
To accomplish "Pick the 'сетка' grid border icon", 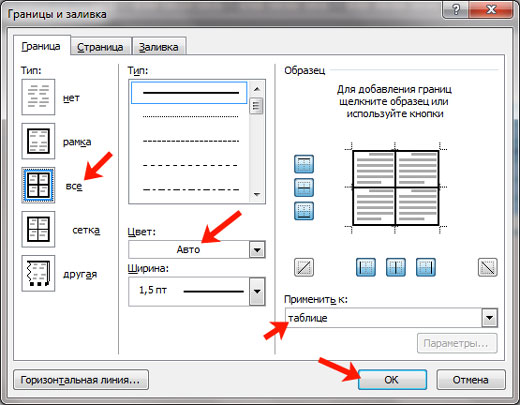I will pos(38,229).
